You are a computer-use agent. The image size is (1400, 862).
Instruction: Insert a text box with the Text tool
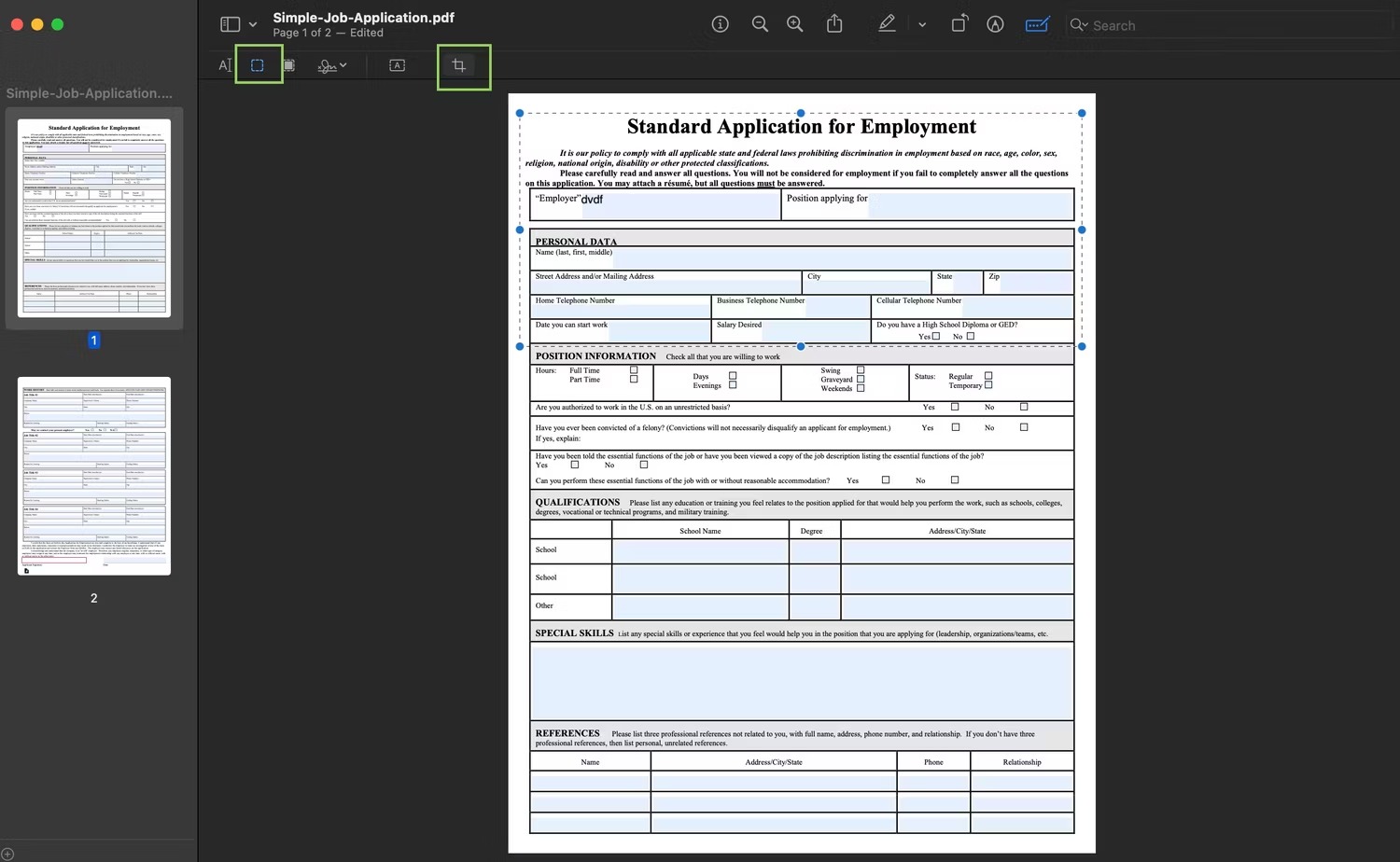pos(397,65)
